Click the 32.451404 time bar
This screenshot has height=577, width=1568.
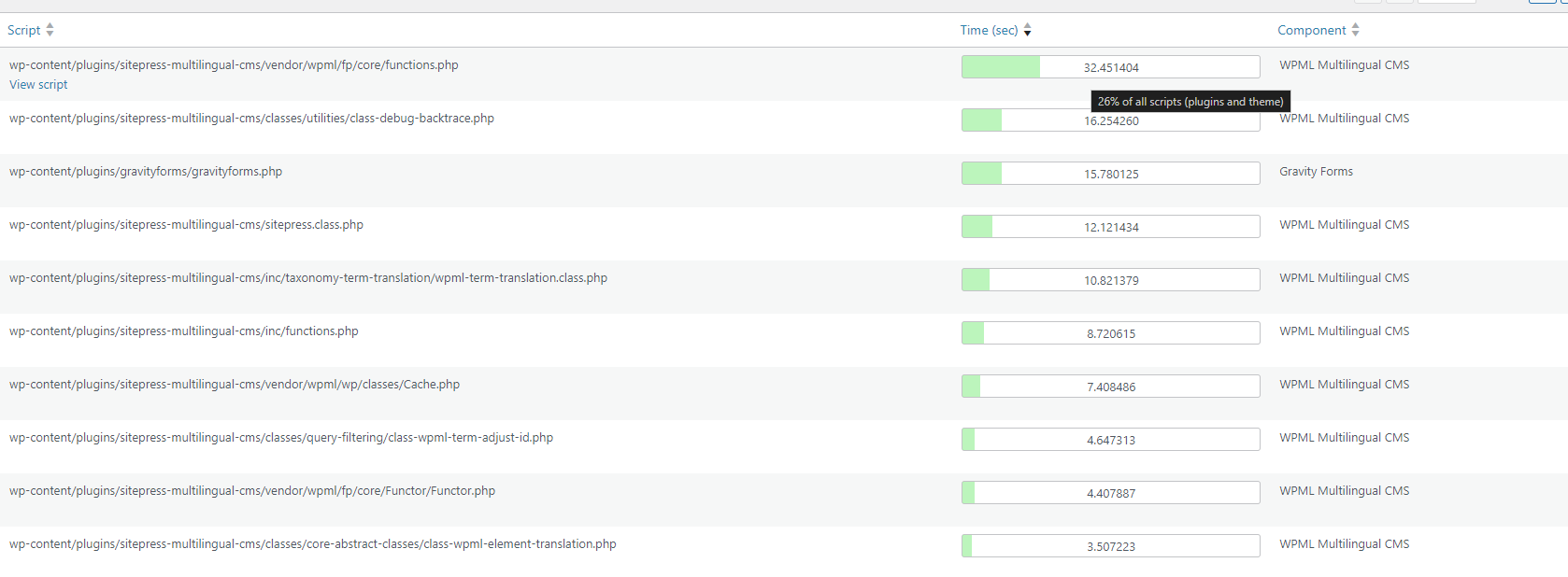click(x=1111, y=67)
